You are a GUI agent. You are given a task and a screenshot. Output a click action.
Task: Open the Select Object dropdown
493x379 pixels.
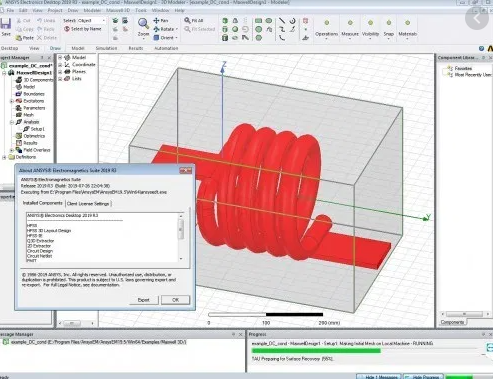pos(84,21)
